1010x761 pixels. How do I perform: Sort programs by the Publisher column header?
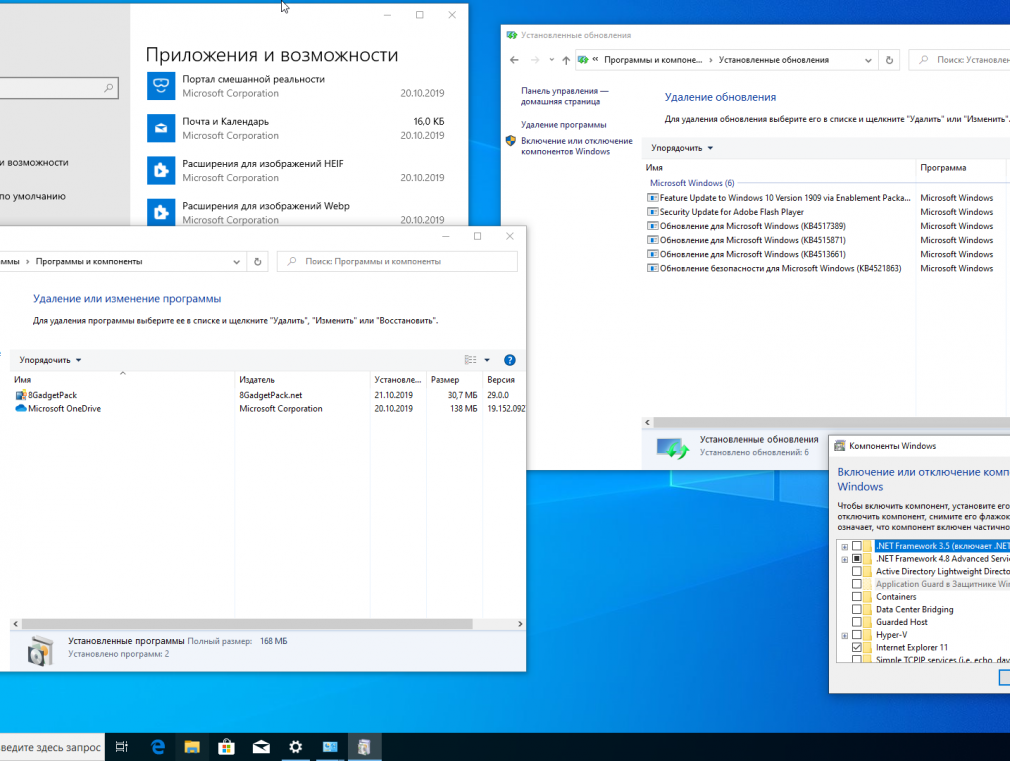(302, 380)
